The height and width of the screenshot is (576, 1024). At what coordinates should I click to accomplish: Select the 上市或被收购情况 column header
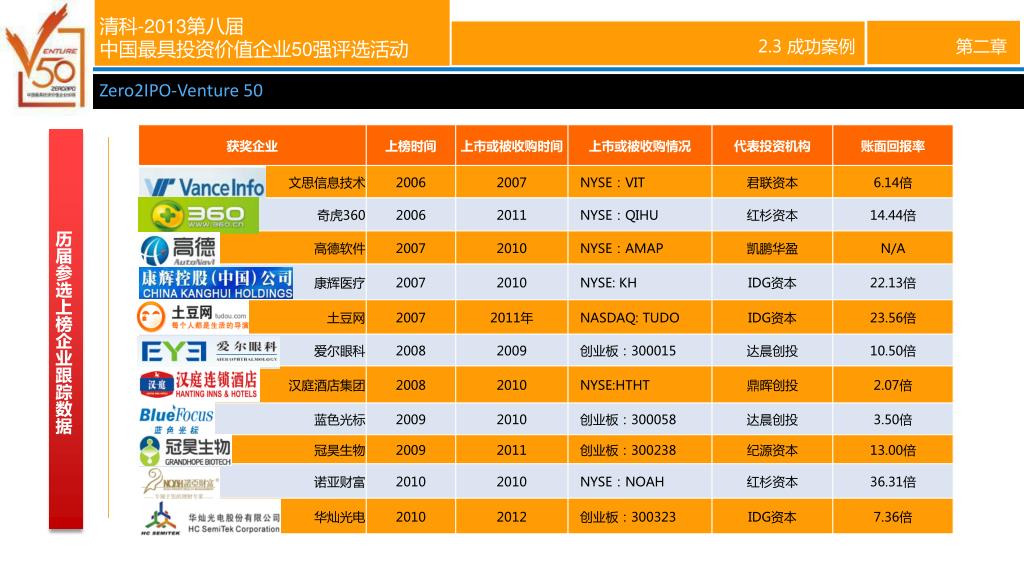pyautogui.click(x=640, y=146)
